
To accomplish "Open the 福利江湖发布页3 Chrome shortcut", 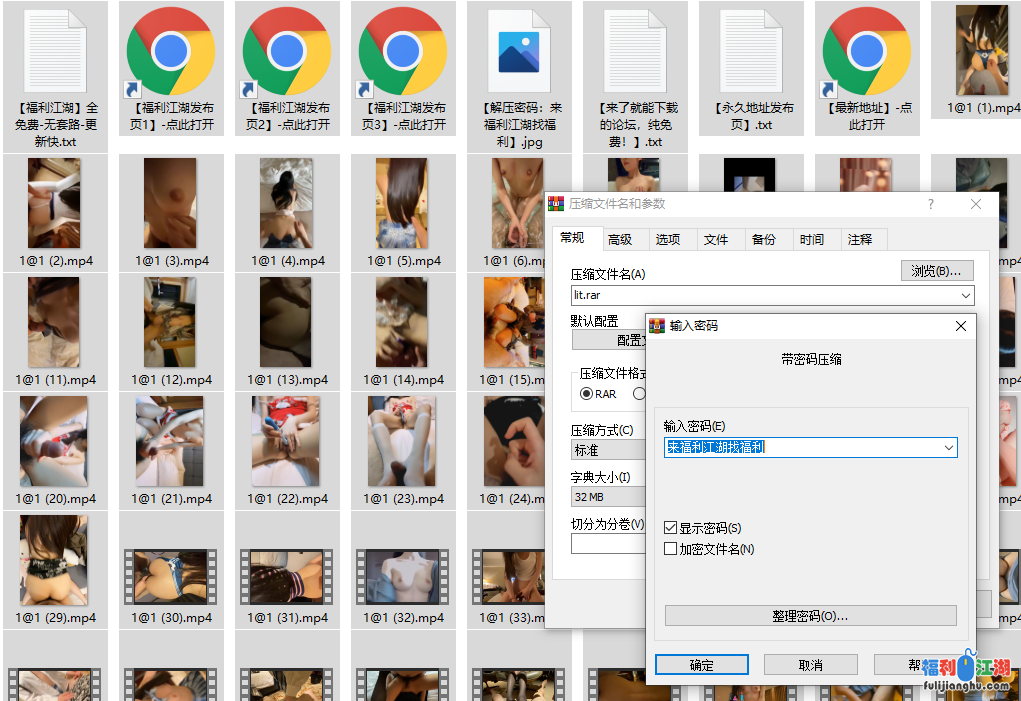I will [x=403, y=50].
